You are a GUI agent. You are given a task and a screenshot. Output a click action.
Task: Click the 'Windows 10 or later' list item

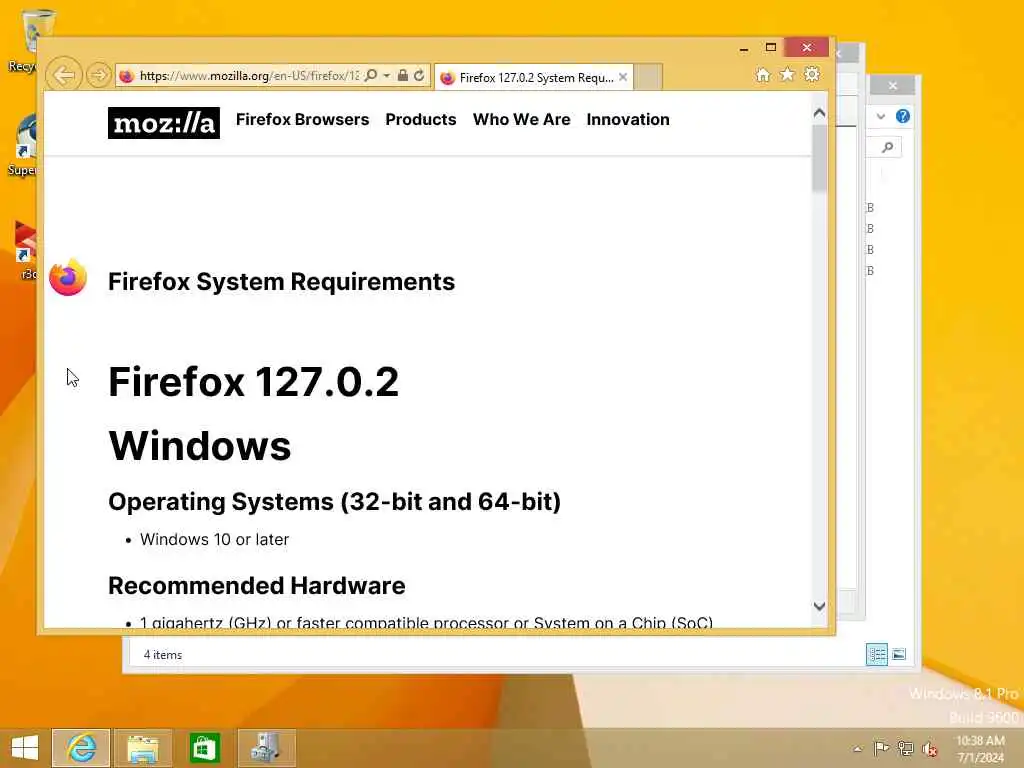(214, 539)
